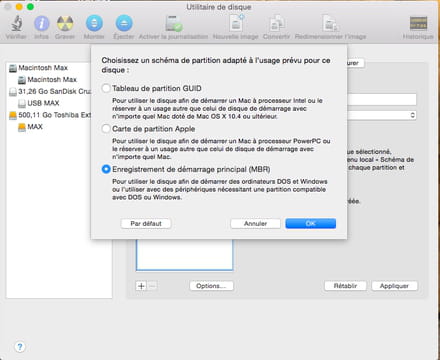Click the Convertir toolbar icon

276,23
